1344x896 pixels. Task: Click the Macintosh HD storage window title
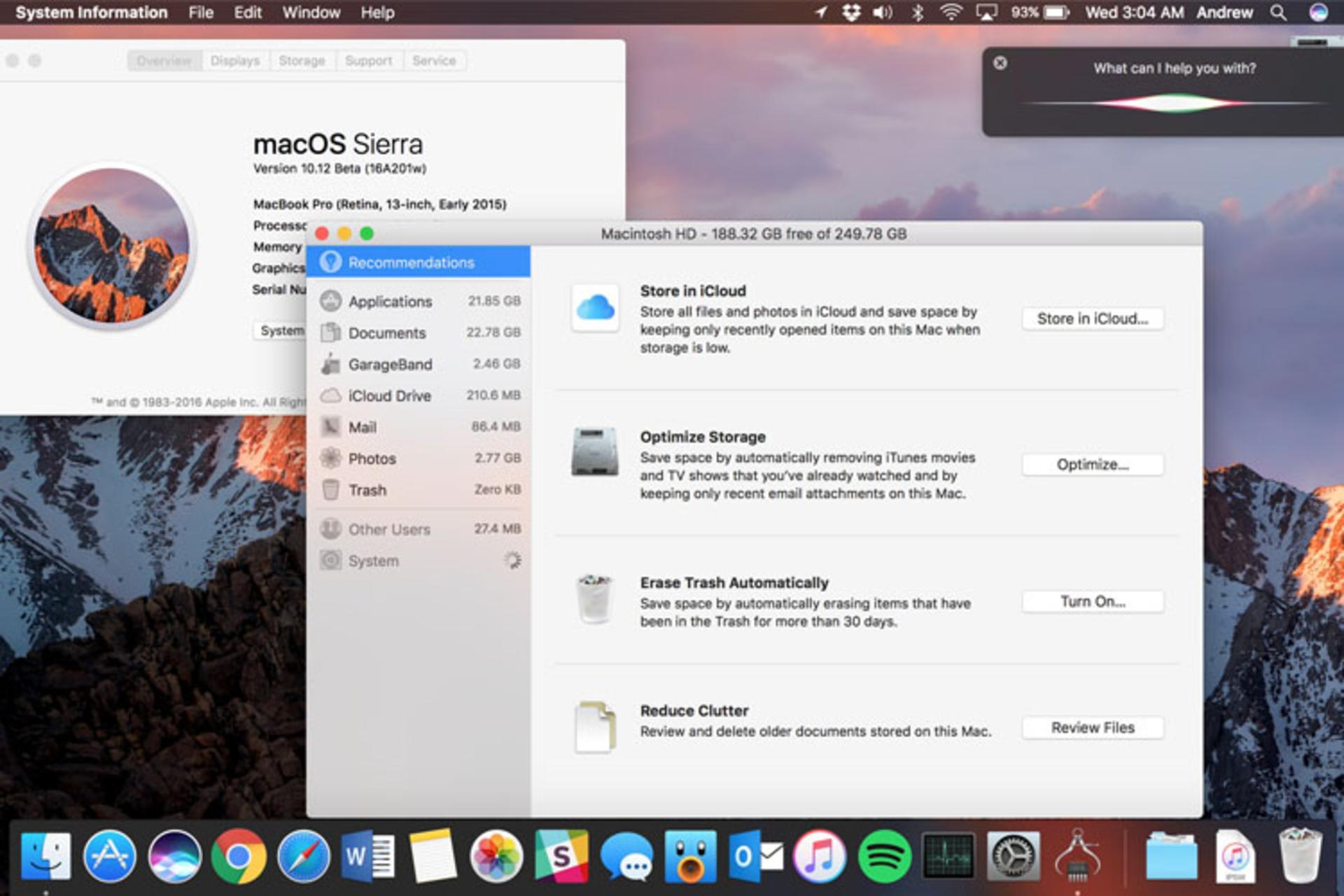point(754,234)
